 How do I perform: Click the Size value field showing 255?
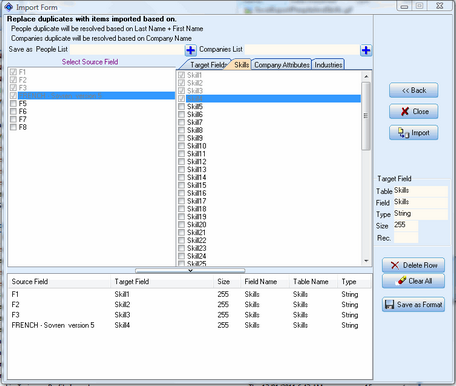406,226
